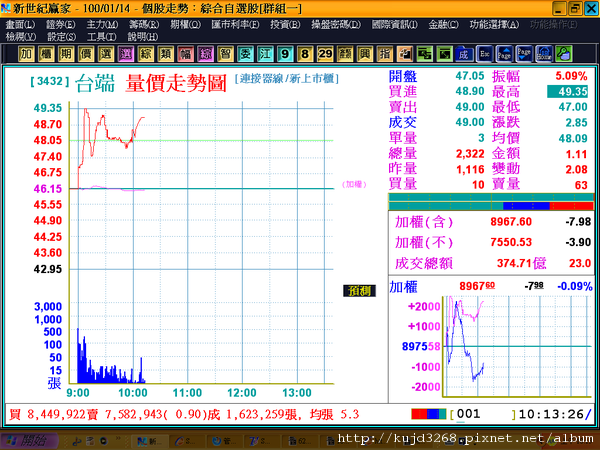The width and height of the screenshot is (600, 450).
Task: Open the 期權(O) menu
Action: 185,25
